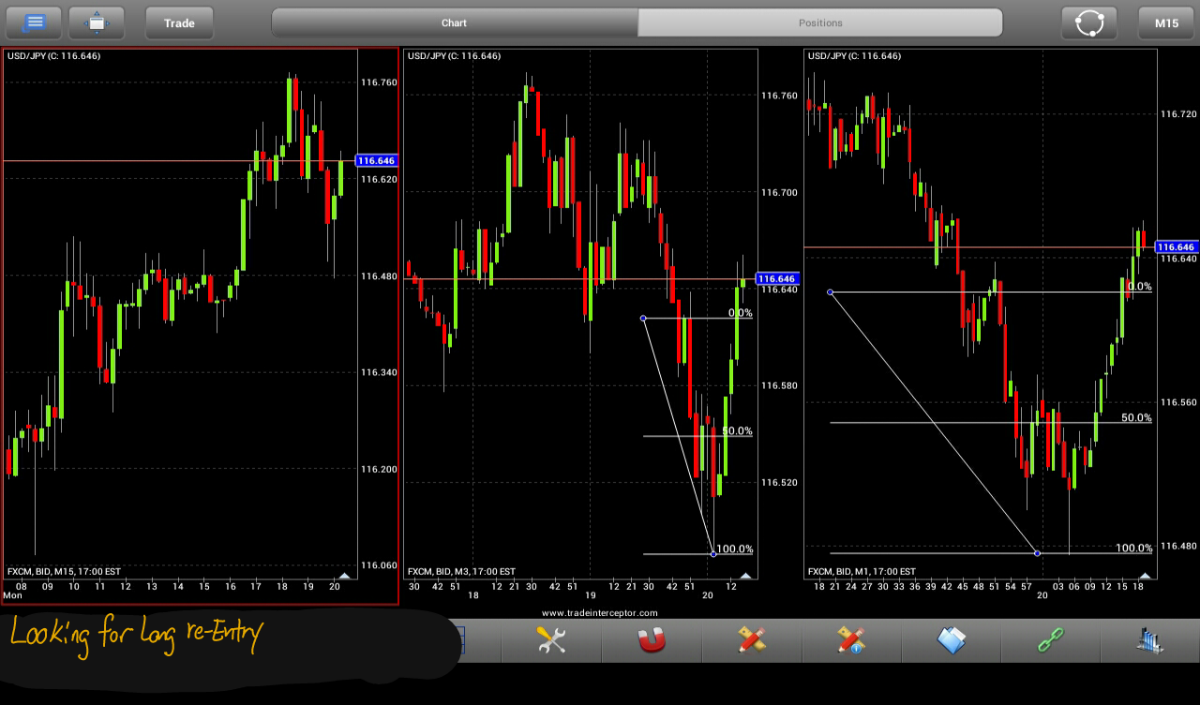The image size is (1200, 705).
Task: Click the 116.760 price label on M15 chart
Action: tap(379, 82)
